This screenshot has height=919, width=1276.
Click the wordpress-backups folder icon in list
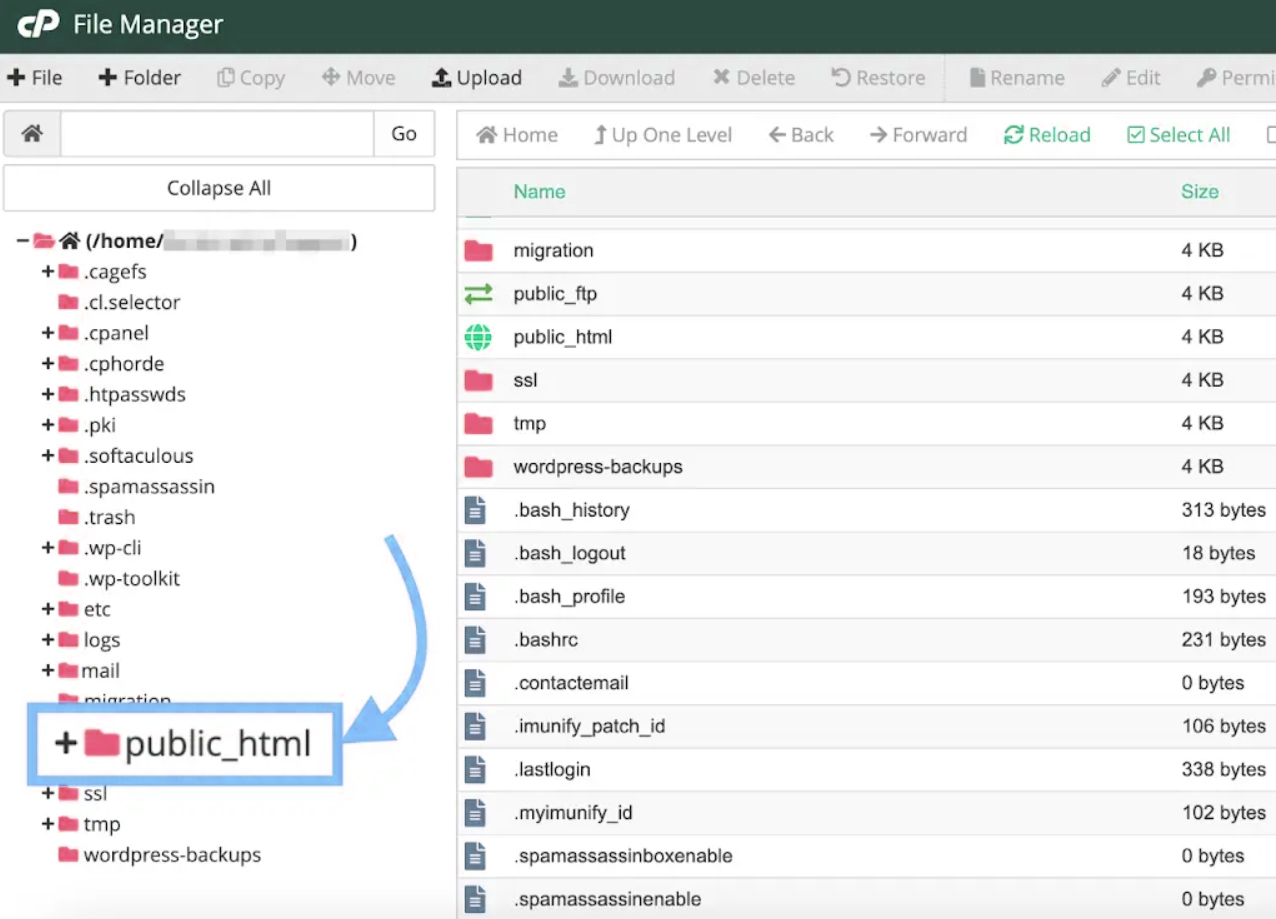point(478,467)
